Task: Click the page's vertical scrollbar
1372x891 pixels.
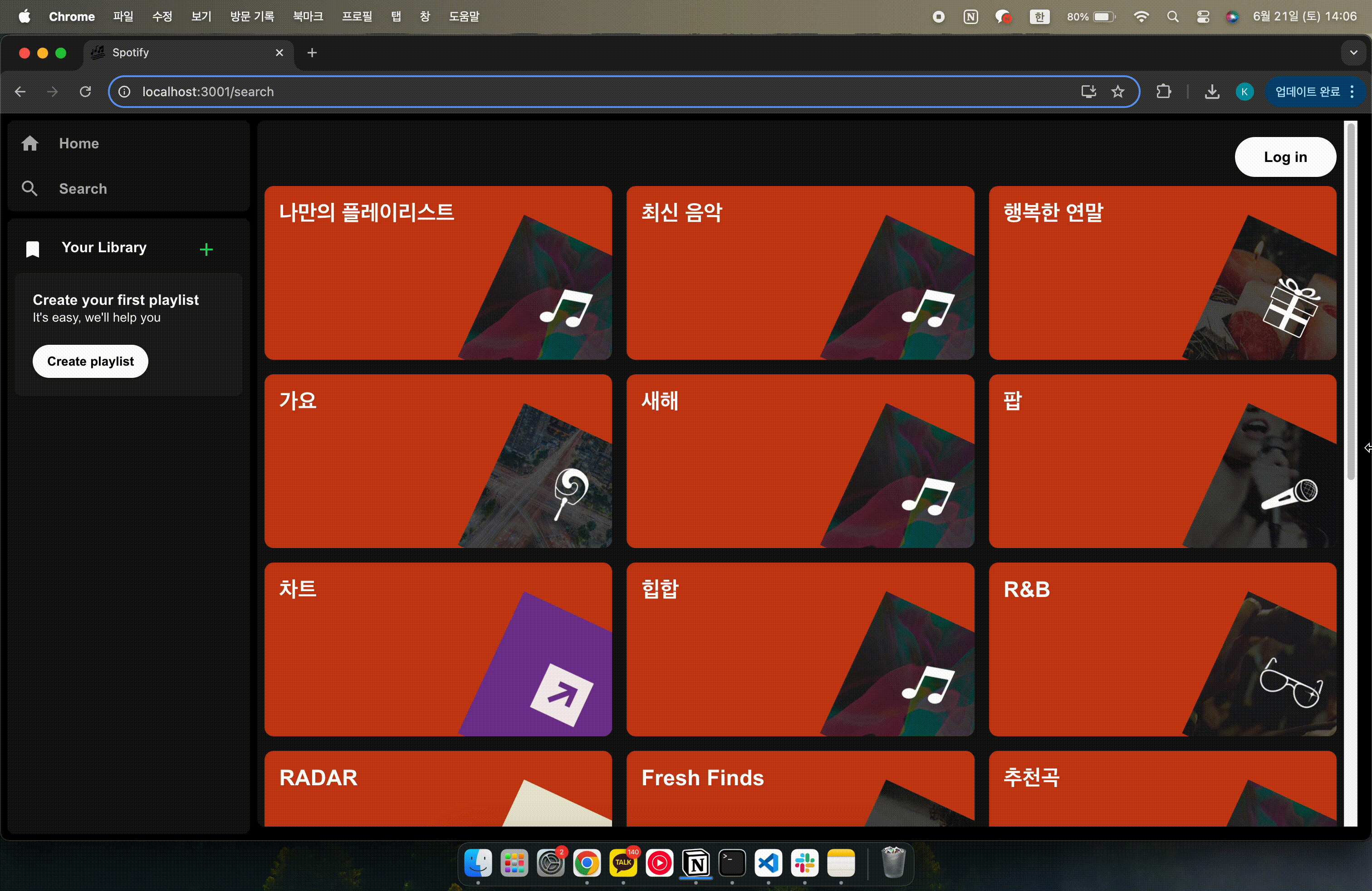Action: pos(1350,300)
